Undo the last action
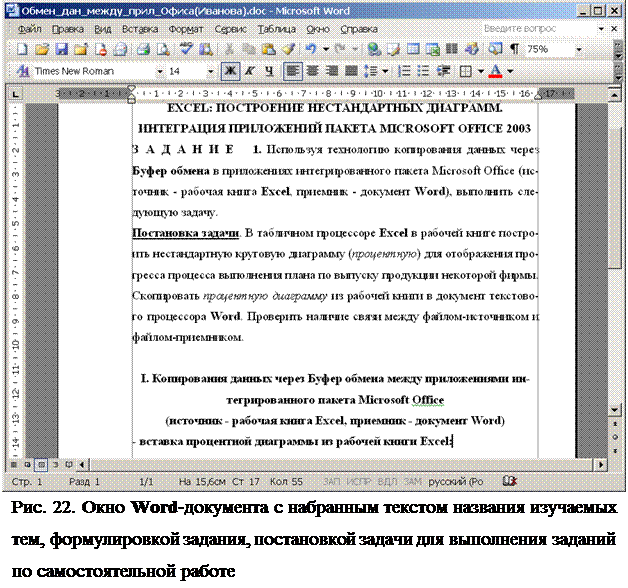 [x=311, y=49]
